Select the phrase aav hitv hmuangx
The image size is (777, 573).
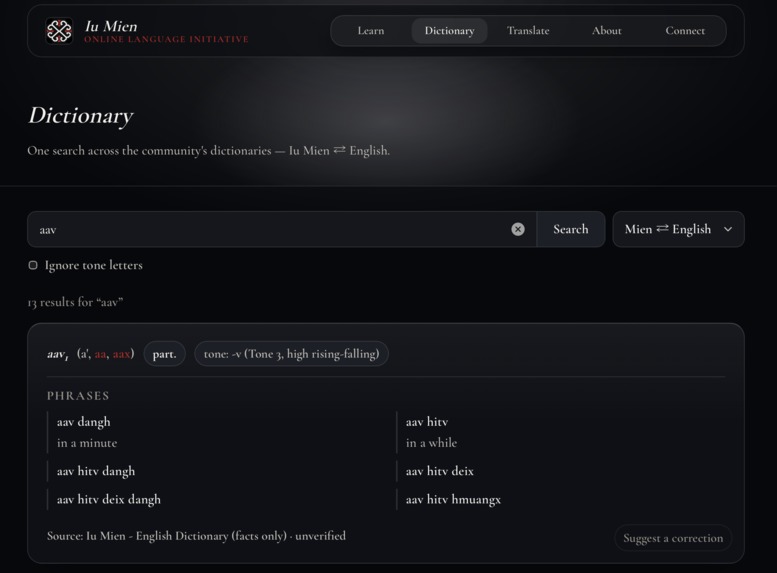453,499
